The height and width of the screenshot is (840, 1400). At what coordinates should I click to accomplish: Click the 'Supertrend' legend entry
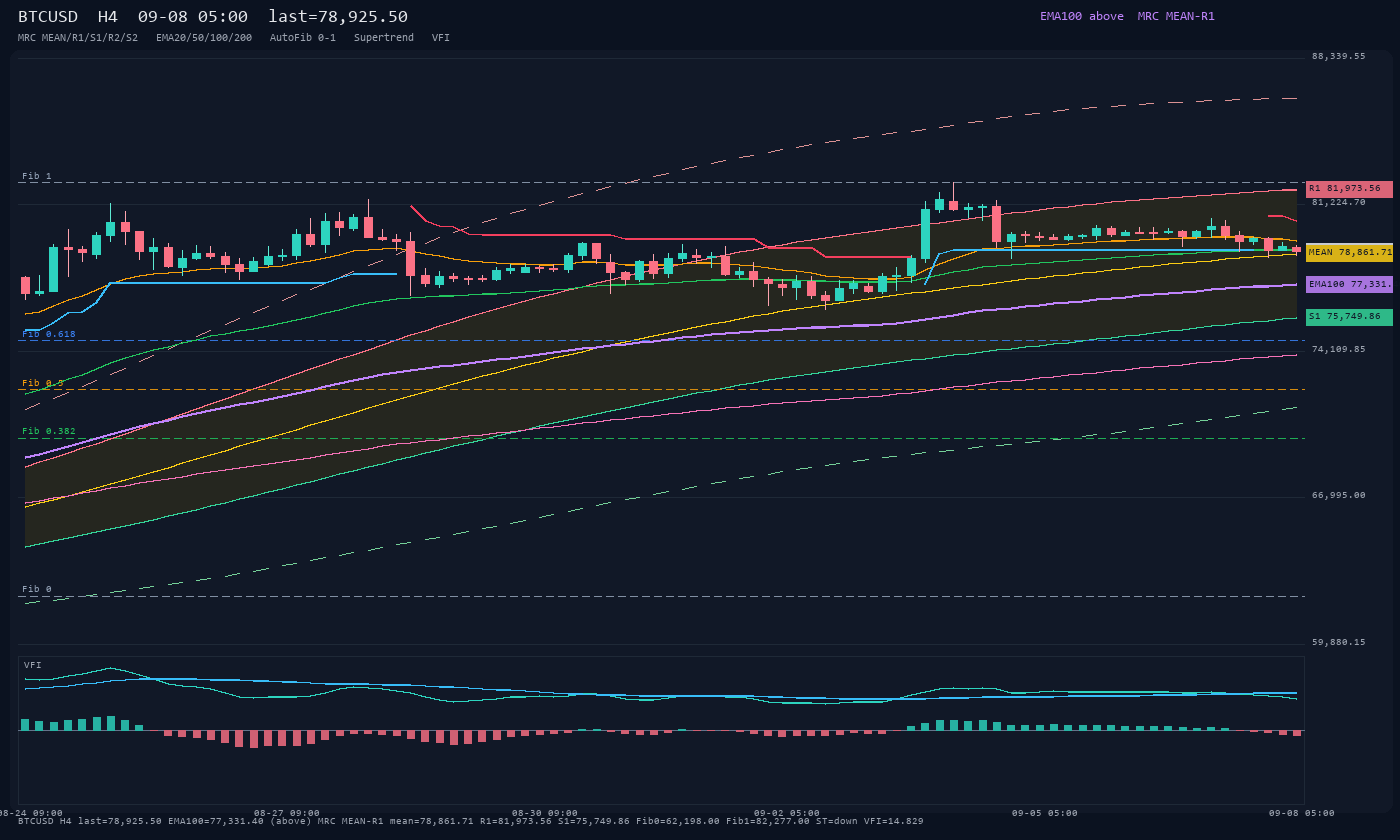coord(384,38)
